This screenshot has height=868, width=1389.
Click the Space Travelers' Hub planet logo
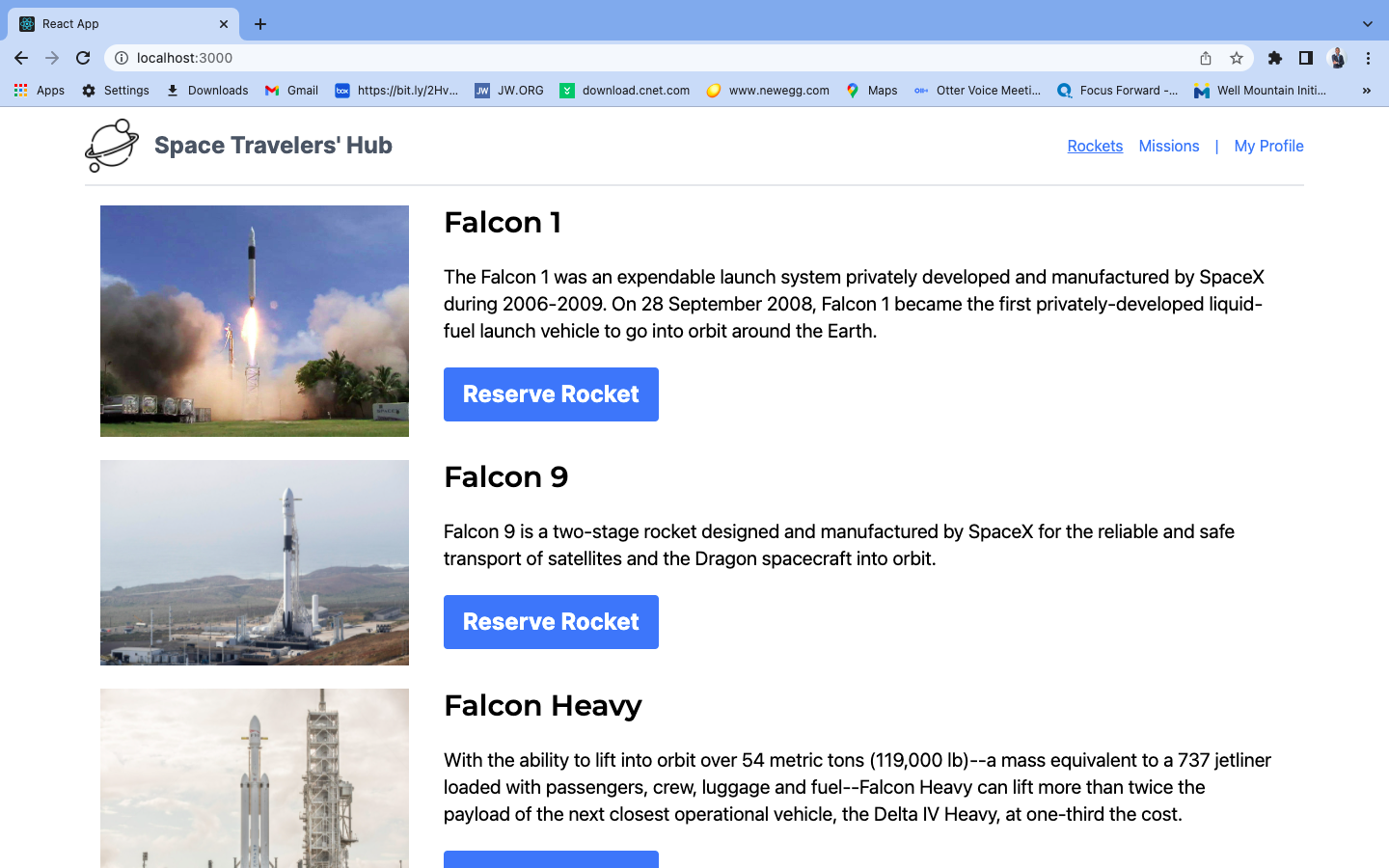pos(112,146)
